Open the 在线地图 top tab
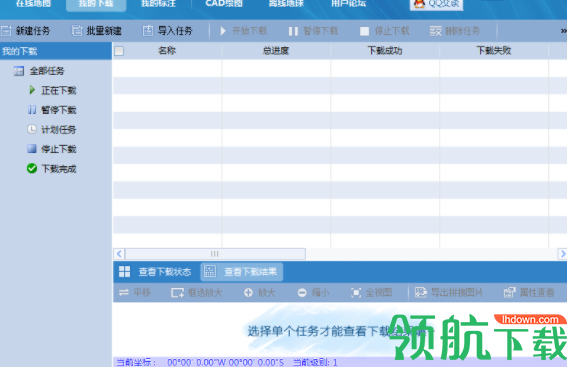567x367 pixels. point(34,4)
